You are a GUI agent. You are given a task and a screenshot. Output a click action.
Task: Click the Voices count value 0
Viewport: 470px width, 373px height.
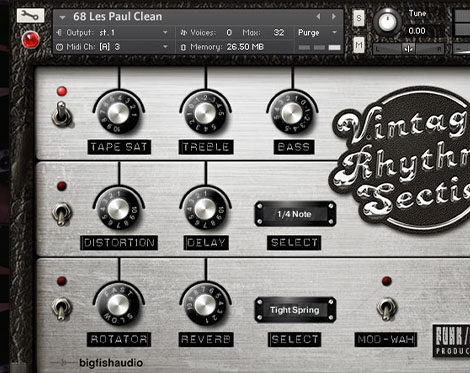[229, 33]
